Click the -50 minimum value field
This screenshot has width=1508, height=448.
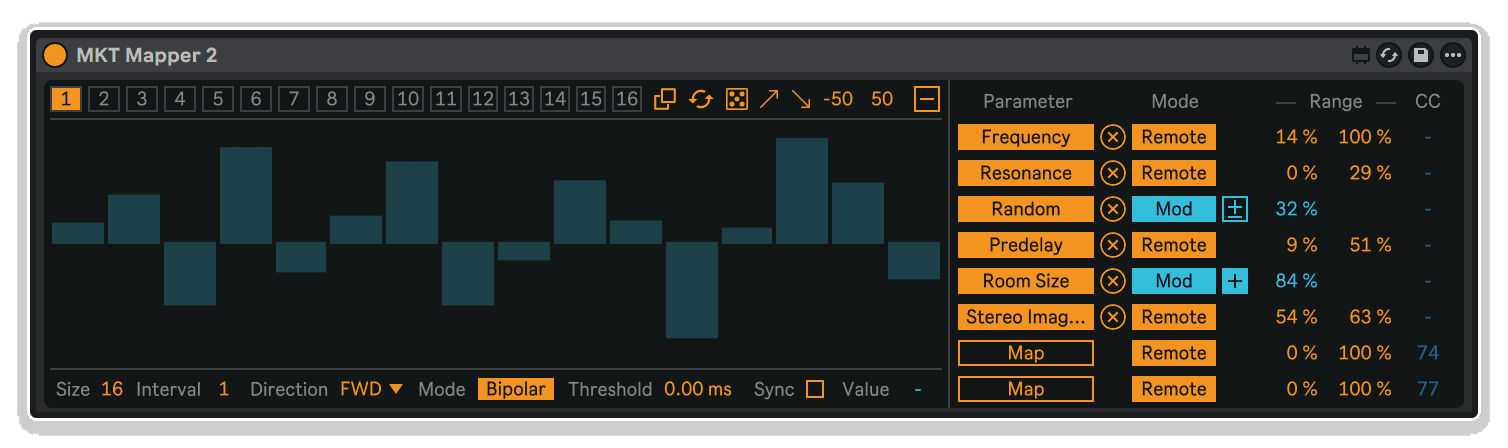tap(838, 99)
